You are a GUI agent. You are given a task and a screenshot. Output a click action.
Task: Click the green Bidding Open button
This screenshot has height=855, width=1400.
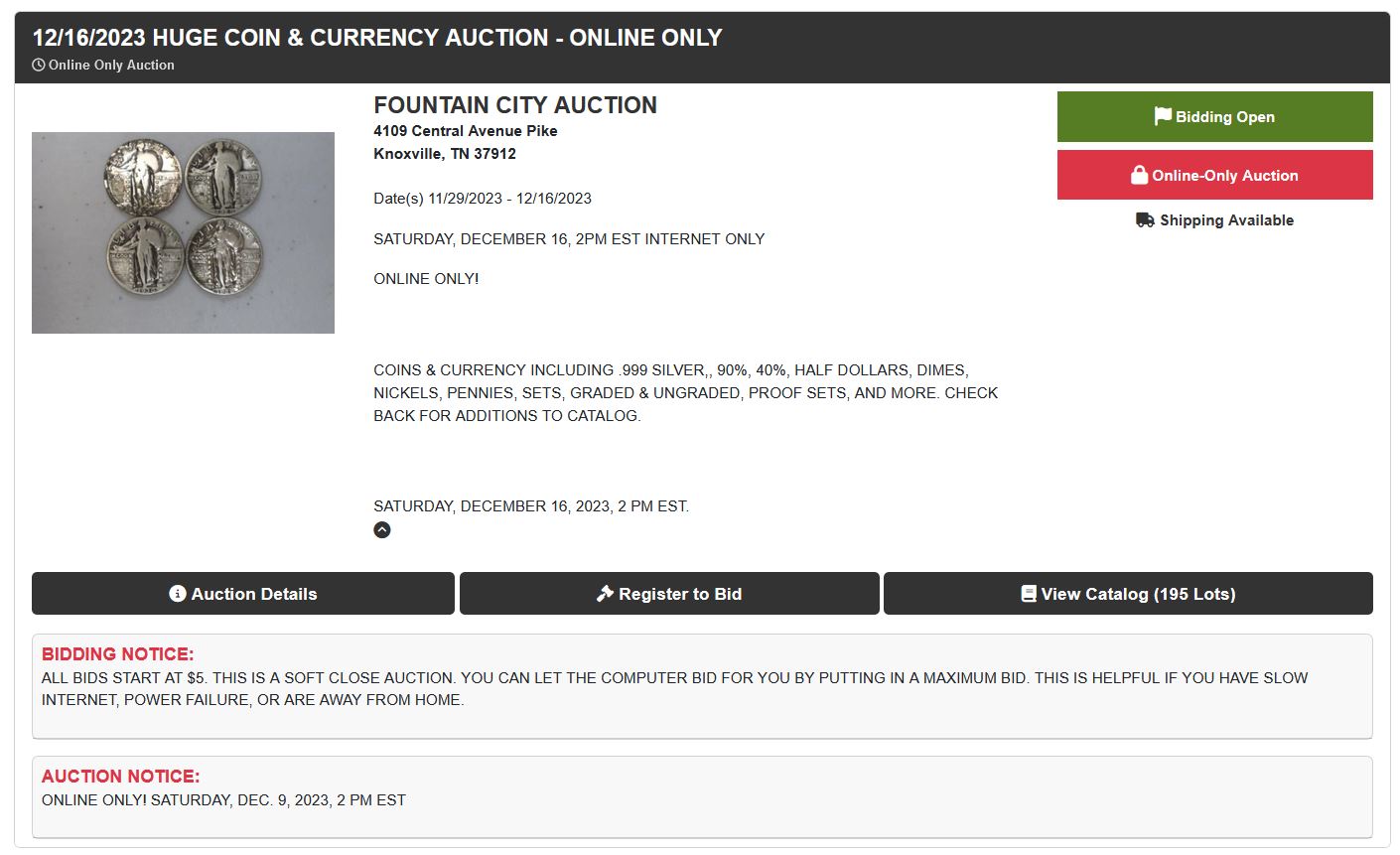click(x=1215, y=117)
